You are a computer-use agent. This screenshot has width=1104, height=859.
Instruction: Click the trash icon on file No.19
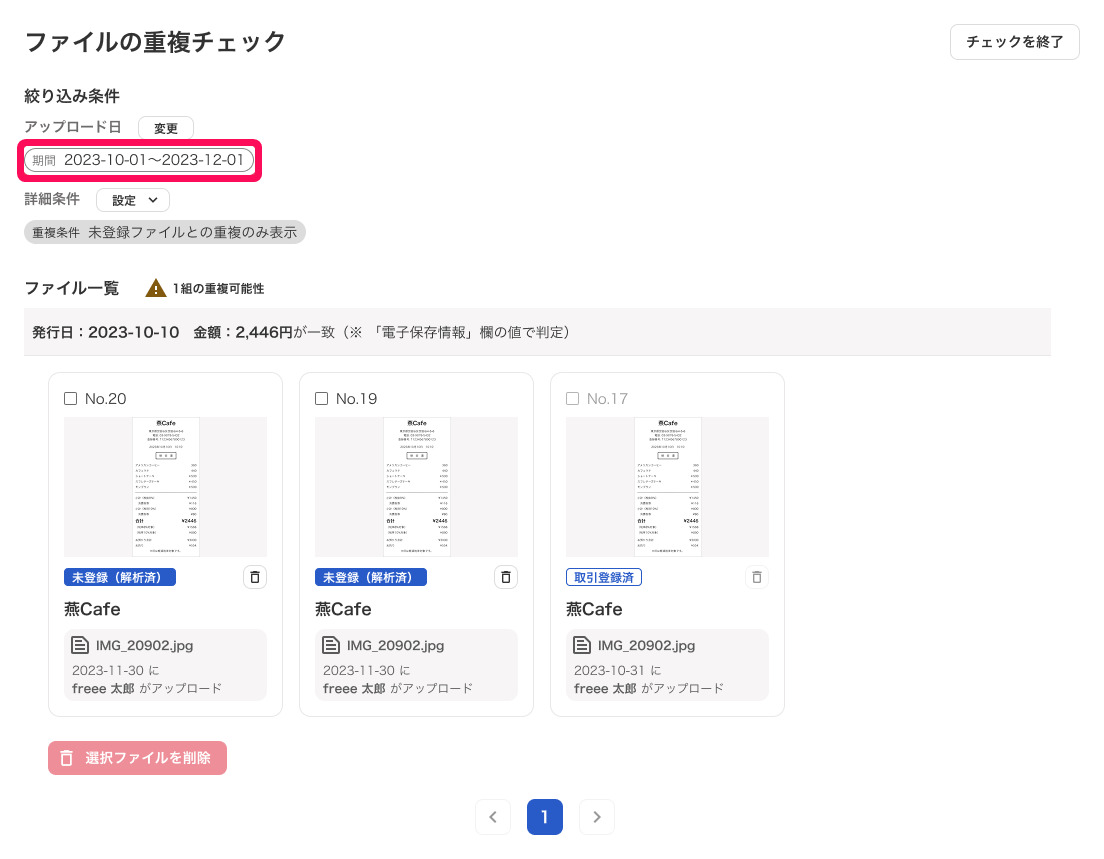click(x=506, y=577)
